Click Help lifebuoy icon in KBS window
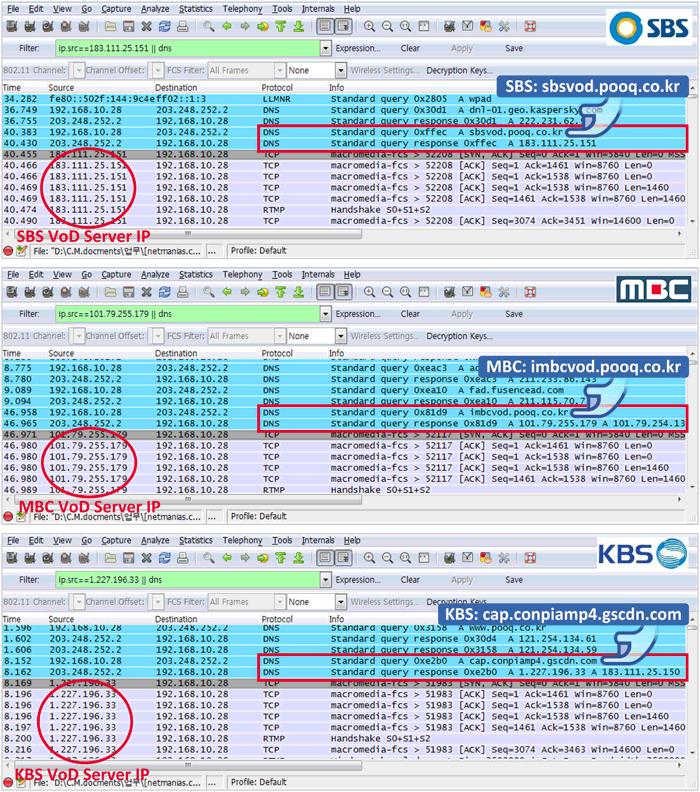Image resolution: width=700 pixels, height=792 pixels. pyautogui.click(x=530, y=558)
